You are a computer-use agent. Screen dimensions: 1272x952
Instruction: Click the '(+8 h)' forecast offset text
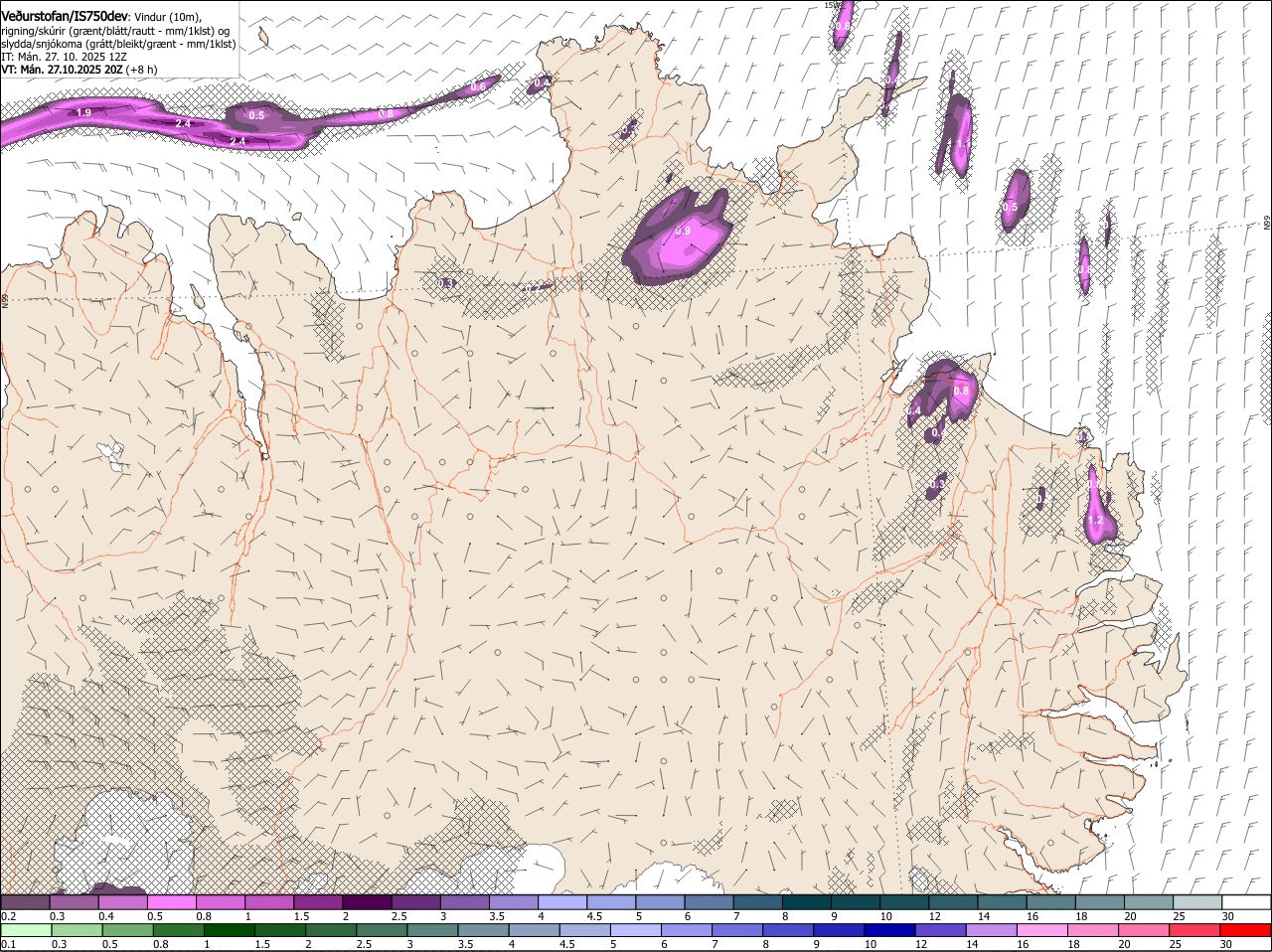point(142,70)
